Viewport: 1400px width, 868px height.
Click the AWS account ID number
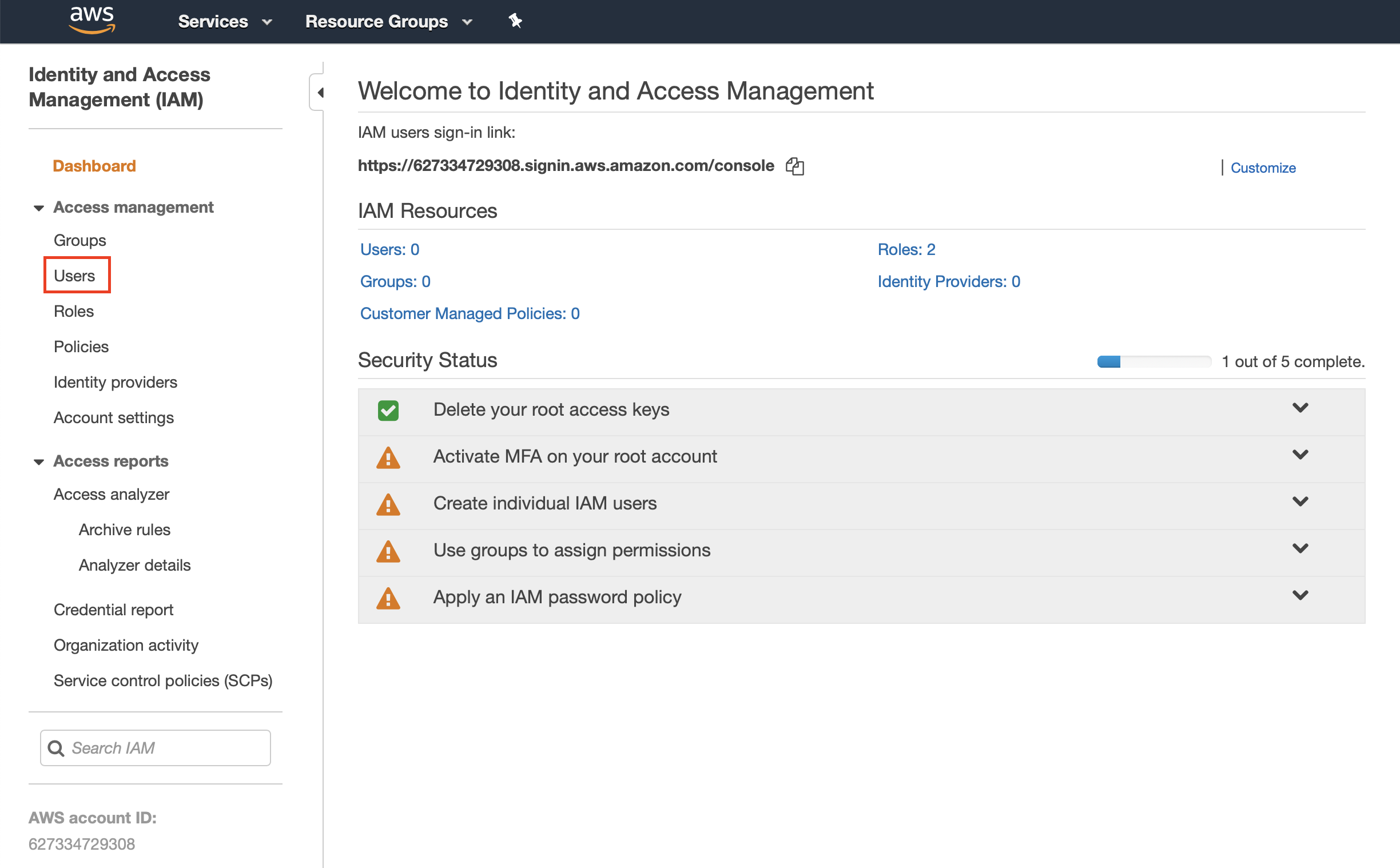point(82,845)
